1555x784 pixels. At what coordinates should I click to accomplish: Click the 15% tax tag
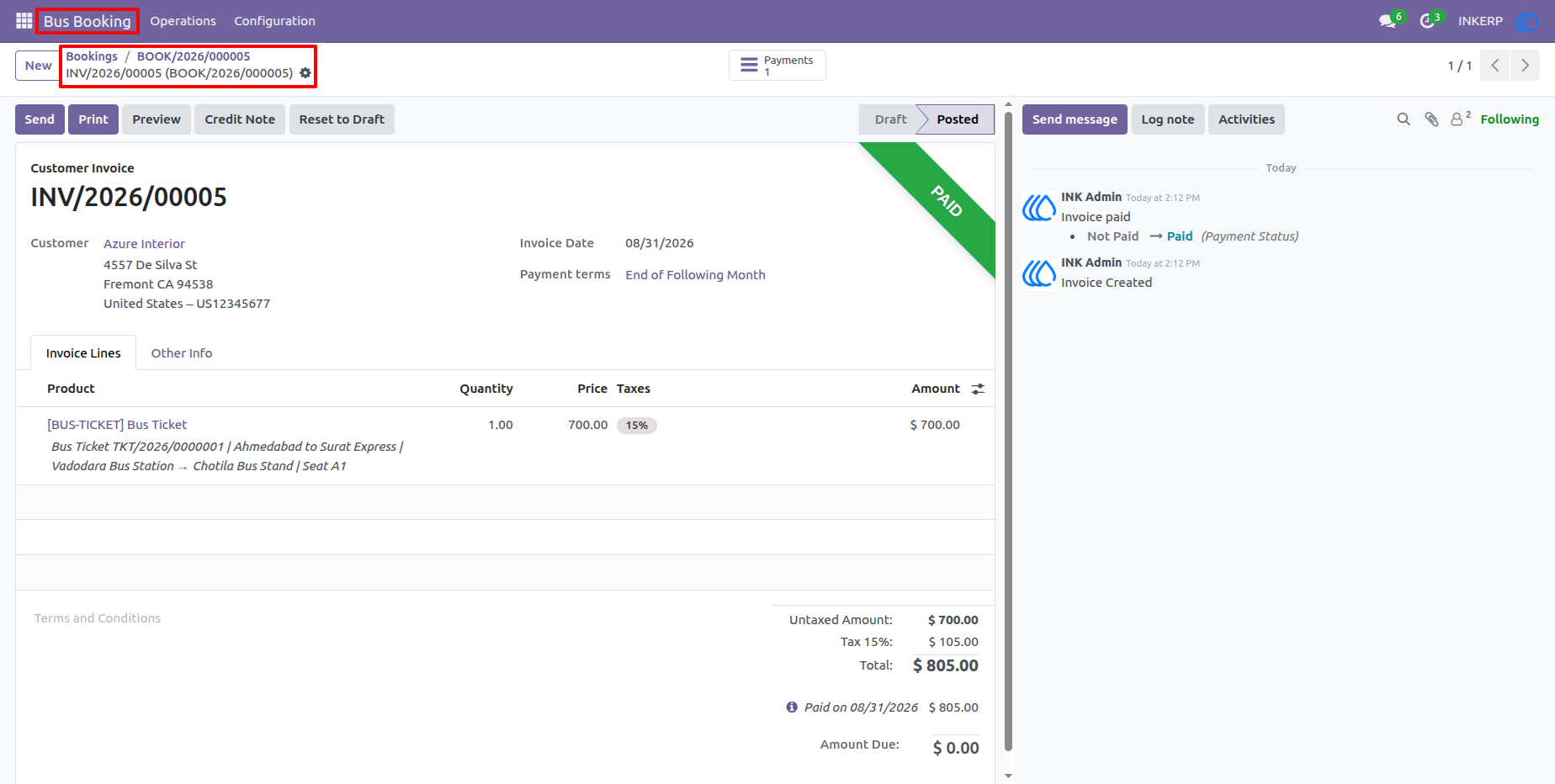(637, 426)
